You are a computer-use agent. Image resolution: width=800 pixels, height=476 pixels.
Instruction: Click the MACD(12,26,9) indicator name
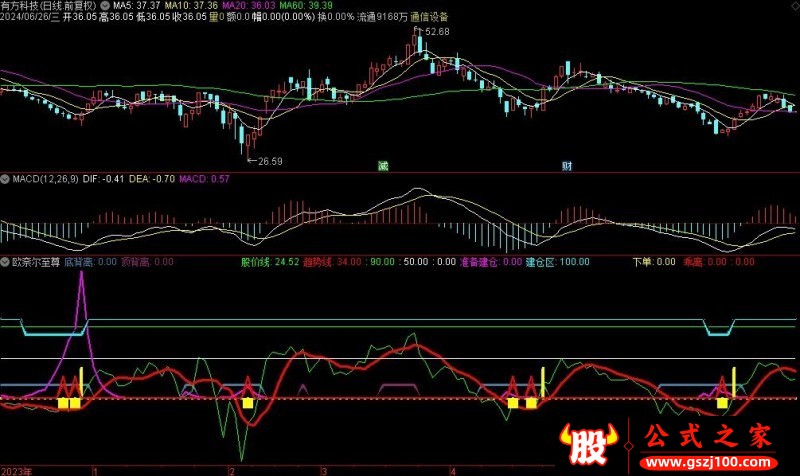click(45, 179)
